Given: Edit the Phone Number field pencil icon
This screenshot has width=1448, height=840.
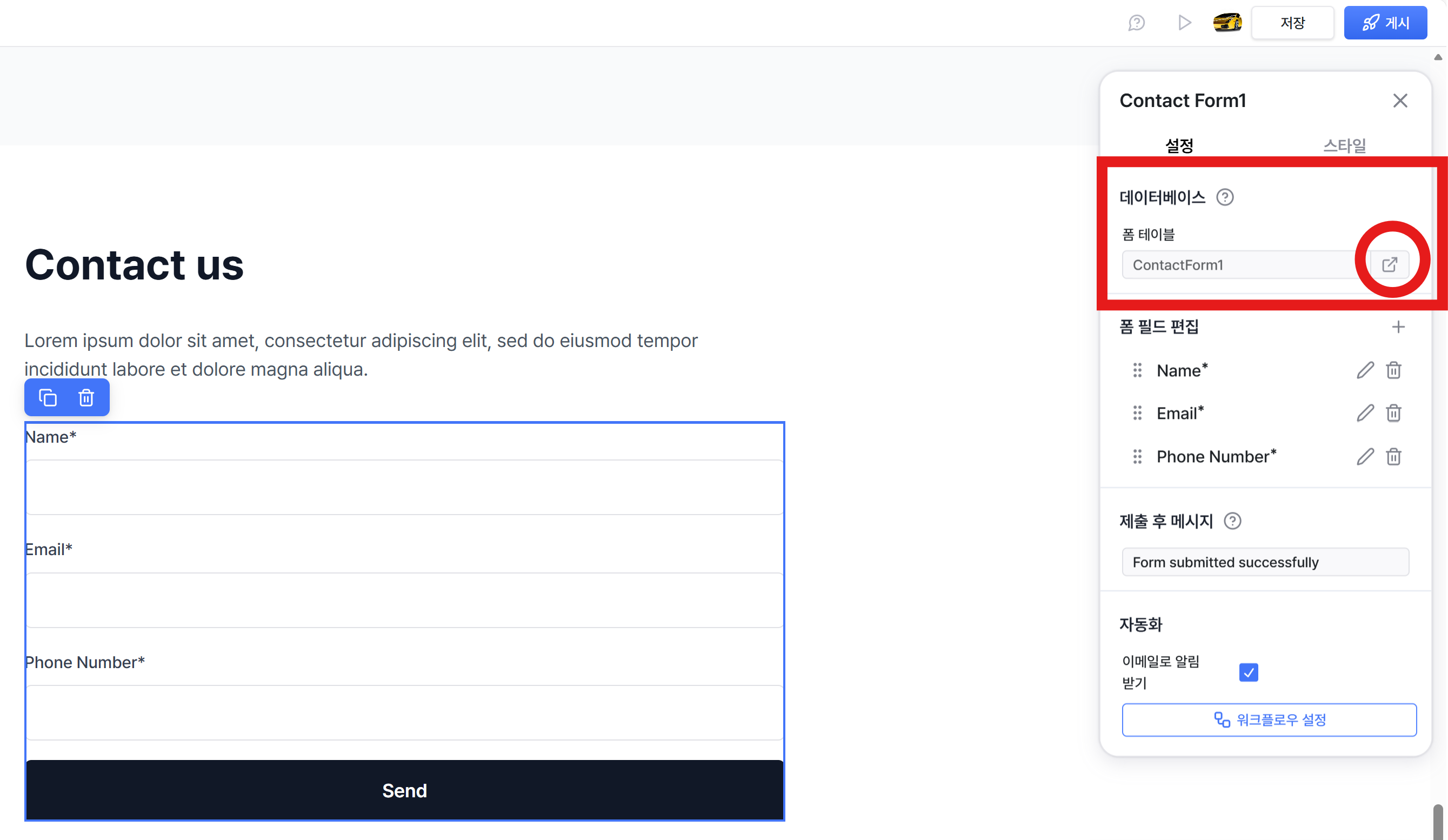Looking at the screenshot, I should pos(1365,456).
